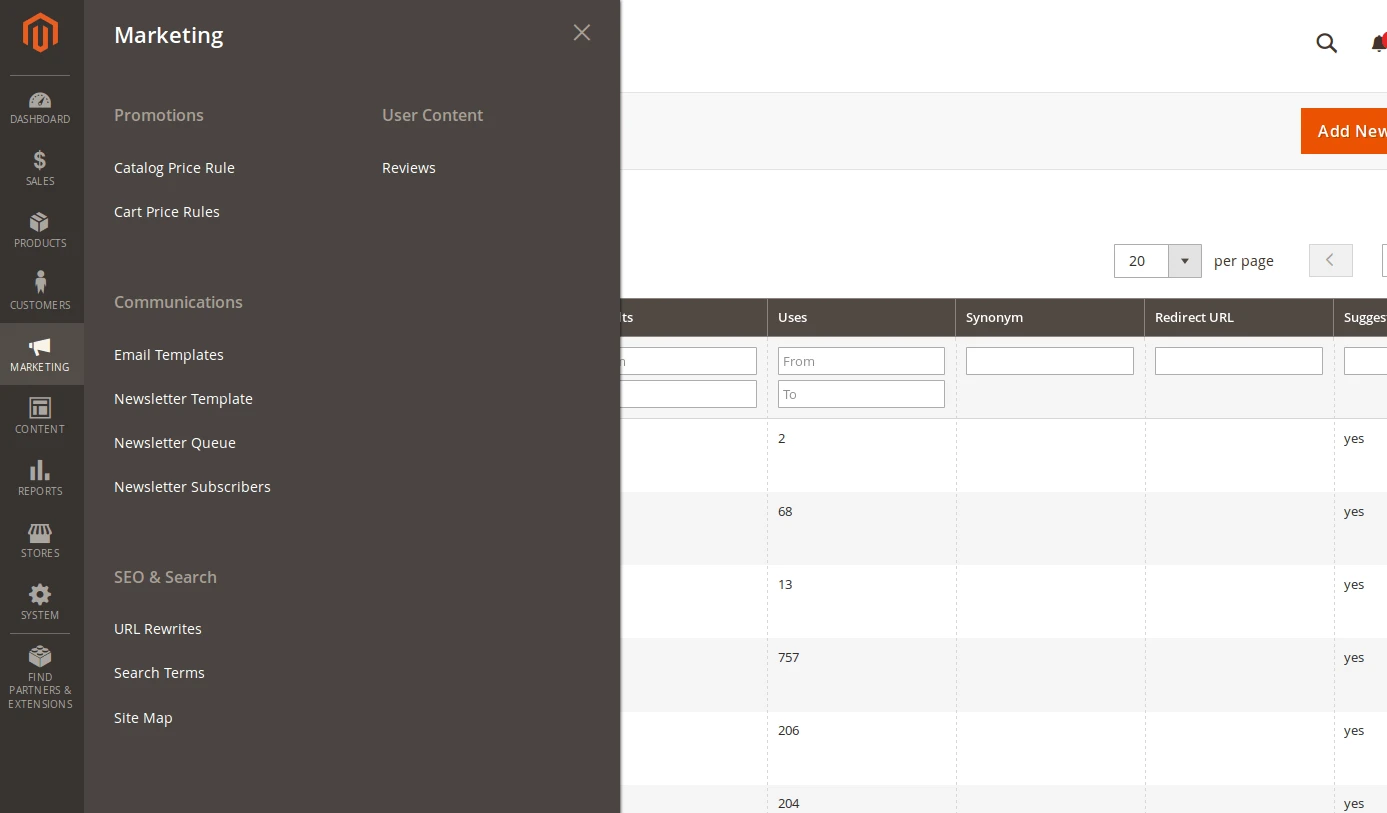
Task: Open the Products section
Action: coord(40,229)
